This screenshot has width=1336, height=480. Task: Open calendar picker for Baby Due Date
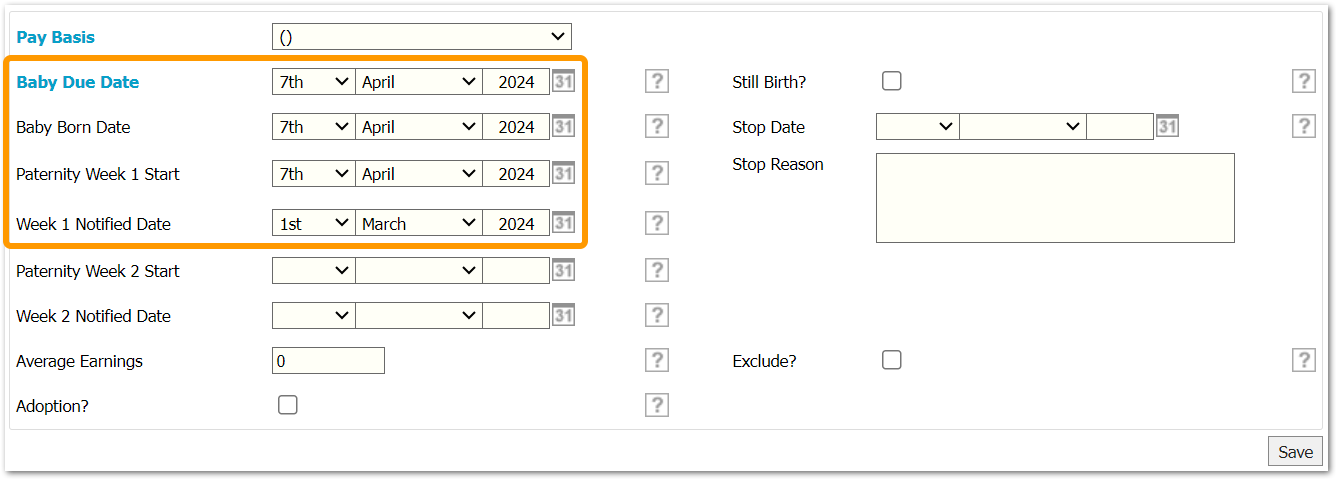pos(563,82)
